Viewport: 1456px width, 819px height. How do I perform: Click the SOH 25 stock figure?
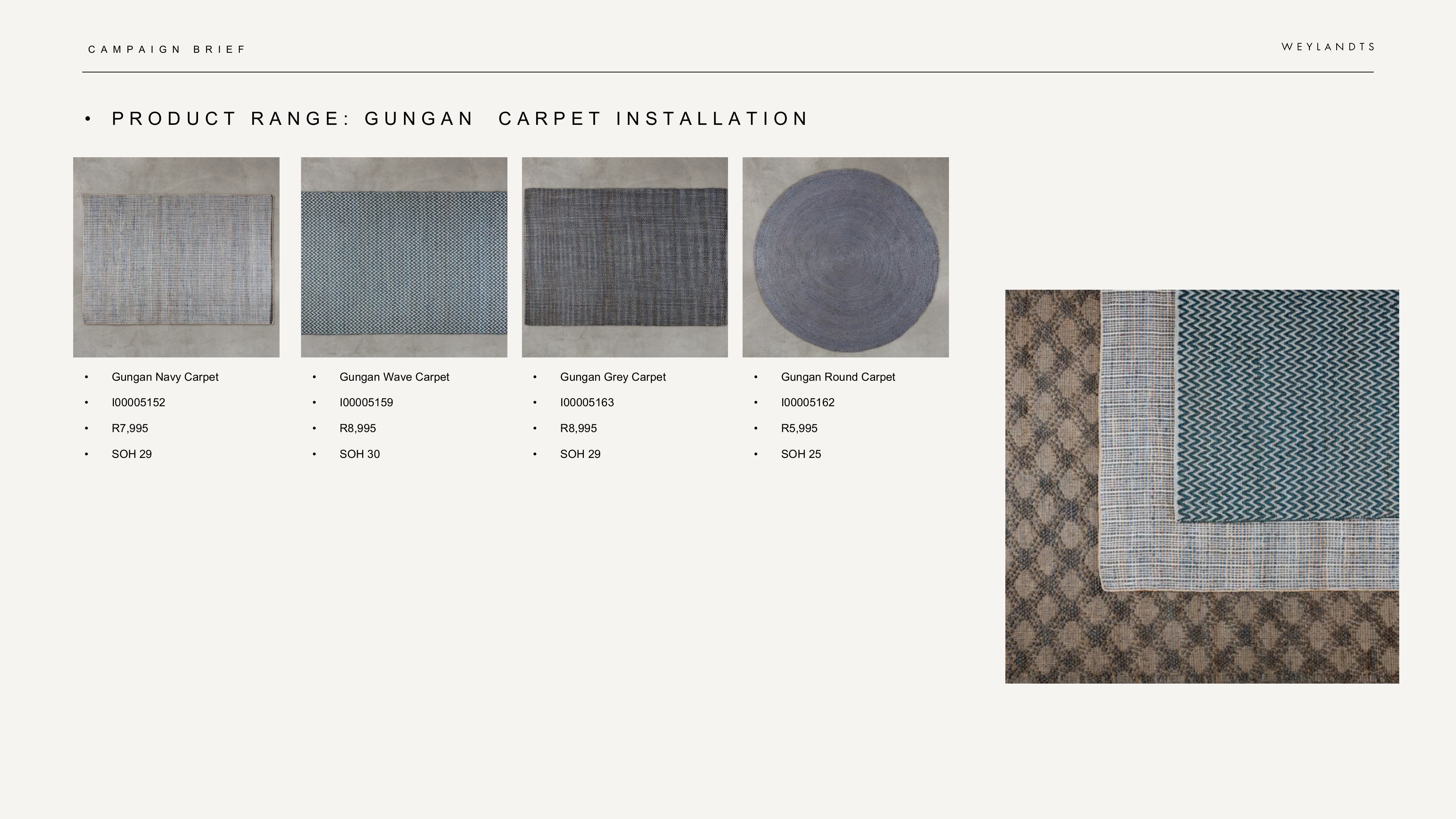tap(802, 454)
